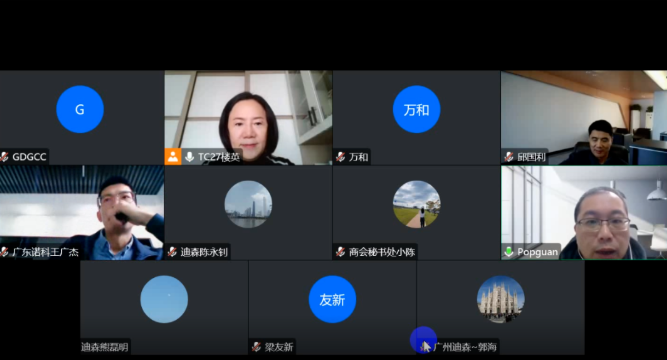
Task: Select the 广东诺科王广杰 video tile
Action: (x=82, y=213)
